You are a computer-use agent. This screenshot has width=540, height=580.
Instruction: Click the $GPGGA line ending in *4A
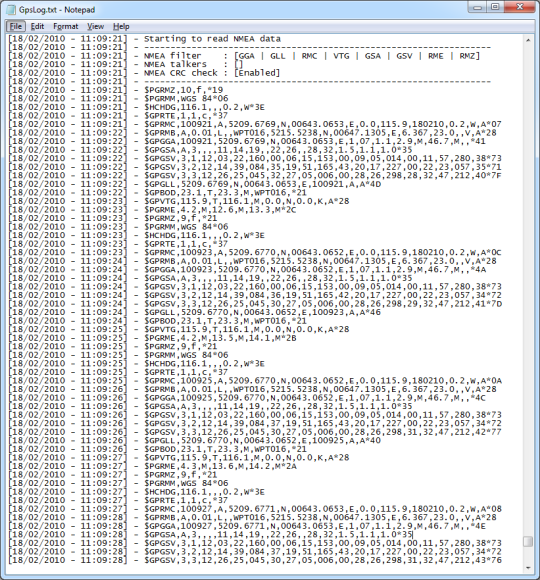247,270
